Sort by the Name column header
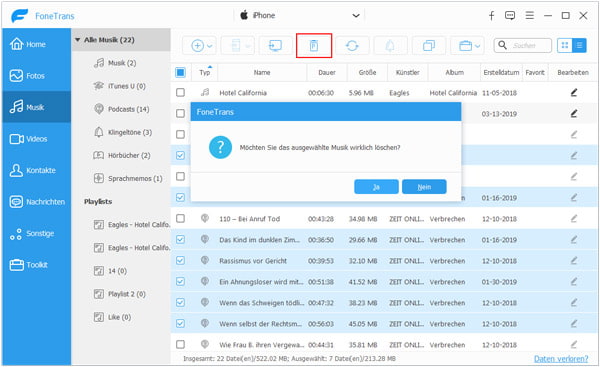 [262, 72]
